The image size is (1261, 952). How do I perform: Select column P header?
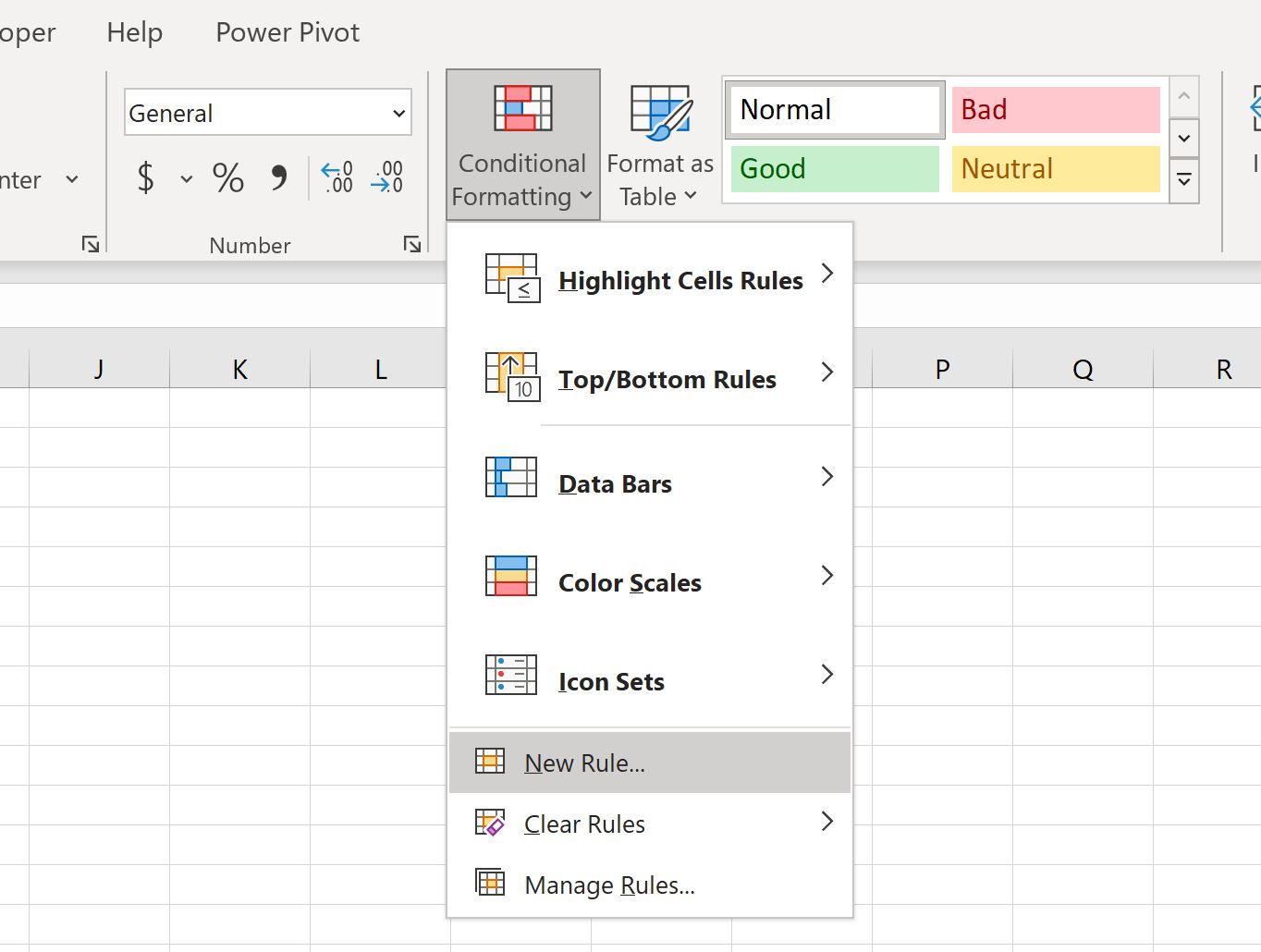[x=942, y=370]
